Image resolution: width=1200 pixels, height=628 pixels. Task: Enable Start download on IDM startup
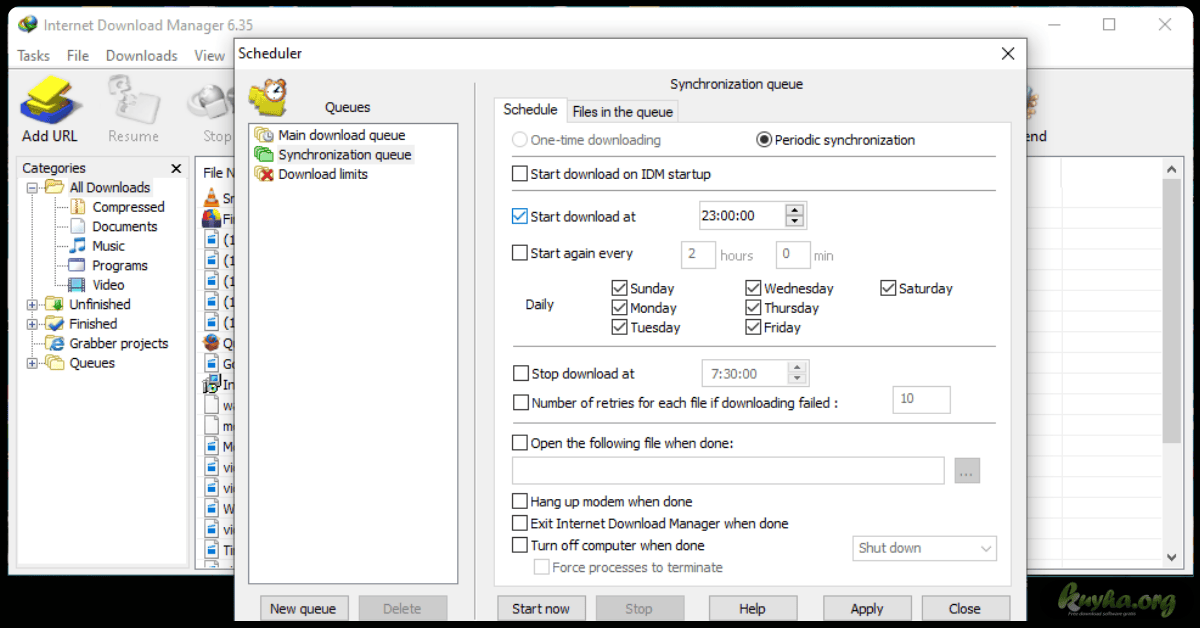click(x=520, y=174)
